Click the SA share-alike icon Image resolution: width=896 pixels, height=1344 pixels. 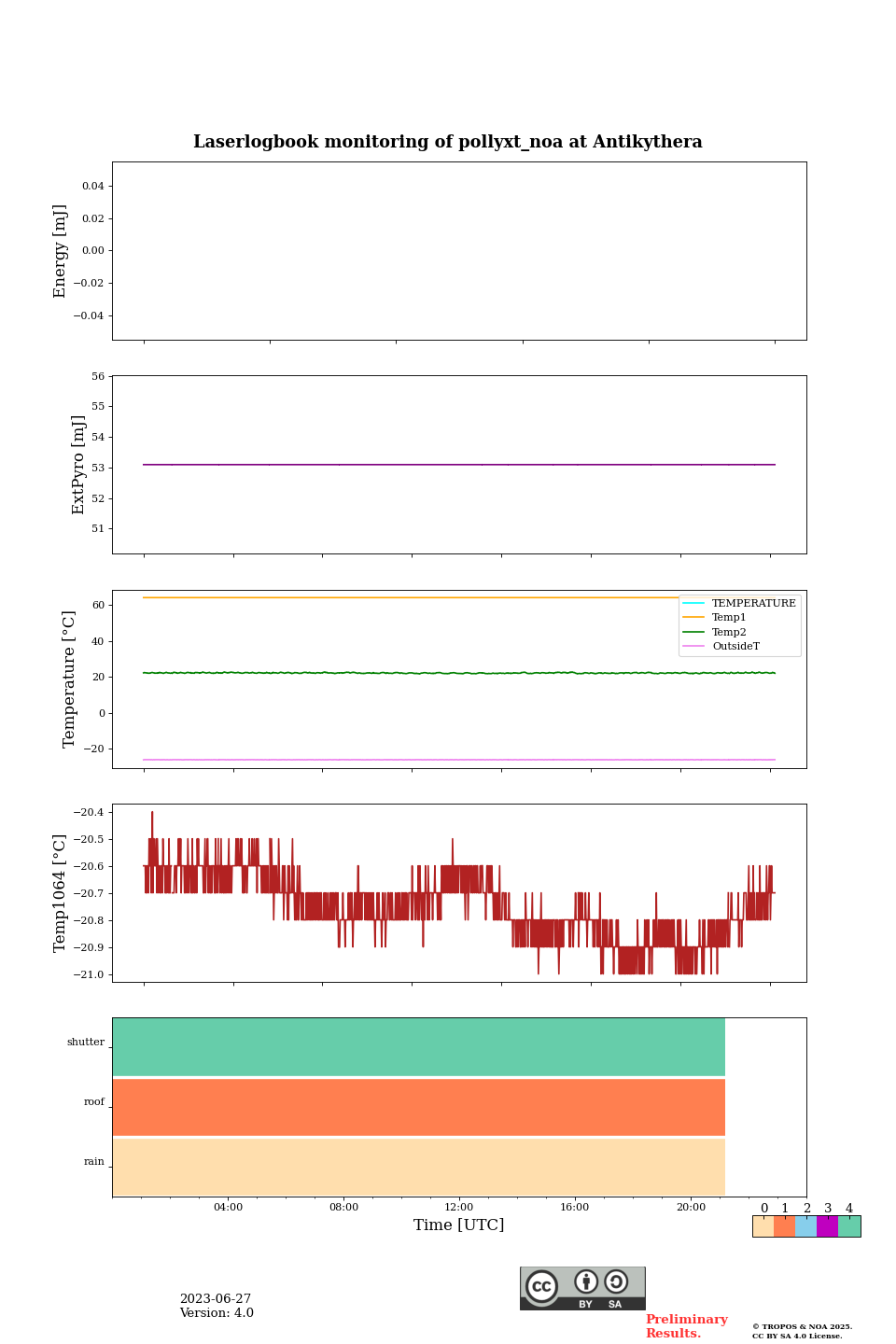pyautogui.click(x=616, y=1281)
